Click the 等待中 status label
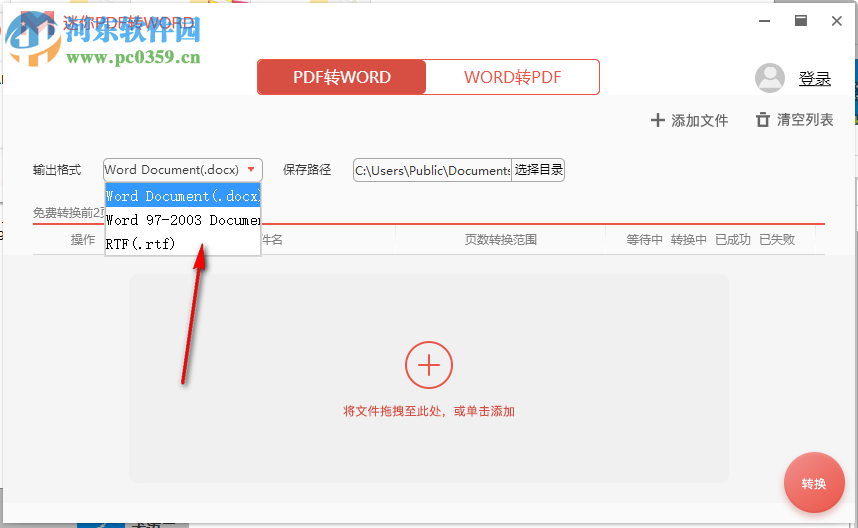This screenshot has width=858, height=528. coord(644,240)
